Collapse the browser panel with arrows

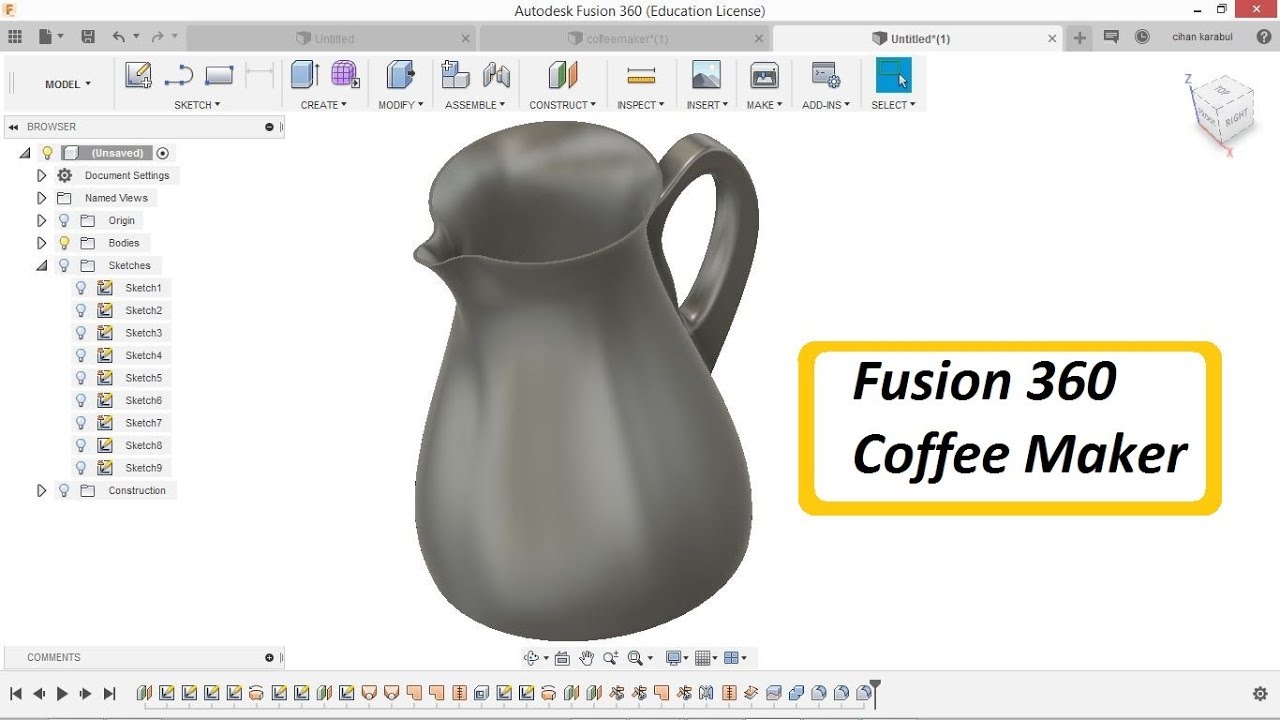pyautogui.click(x=14, y=127)
